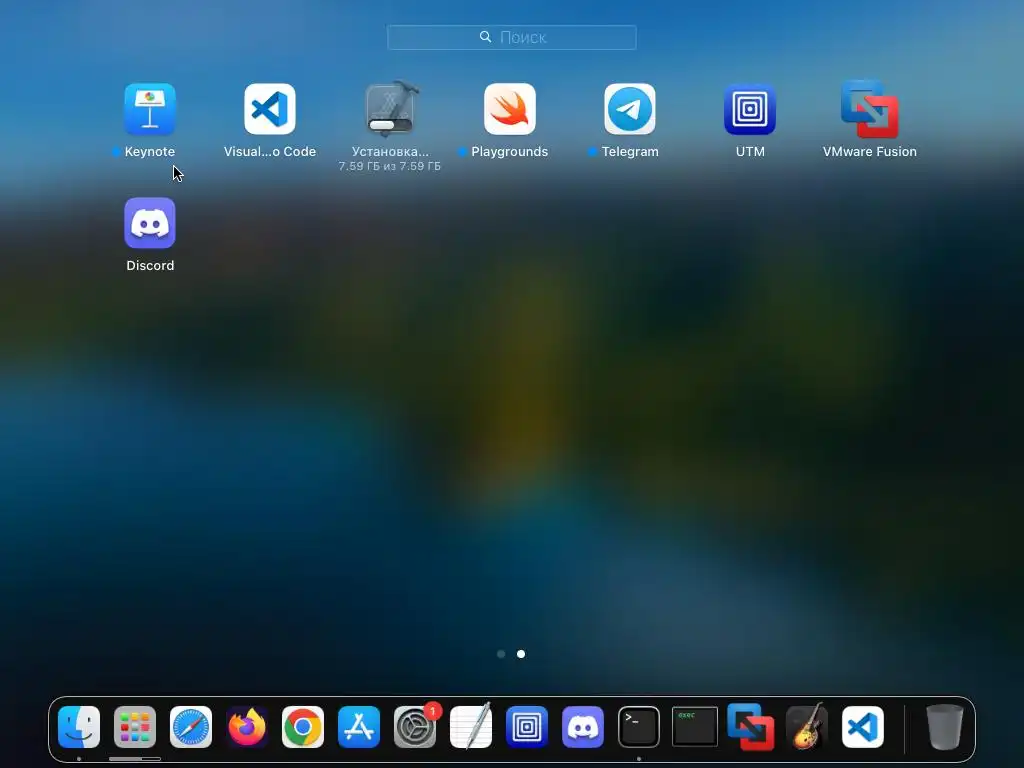Click the 'Discord' label text
1024x768 pixels.
(150, 265)
